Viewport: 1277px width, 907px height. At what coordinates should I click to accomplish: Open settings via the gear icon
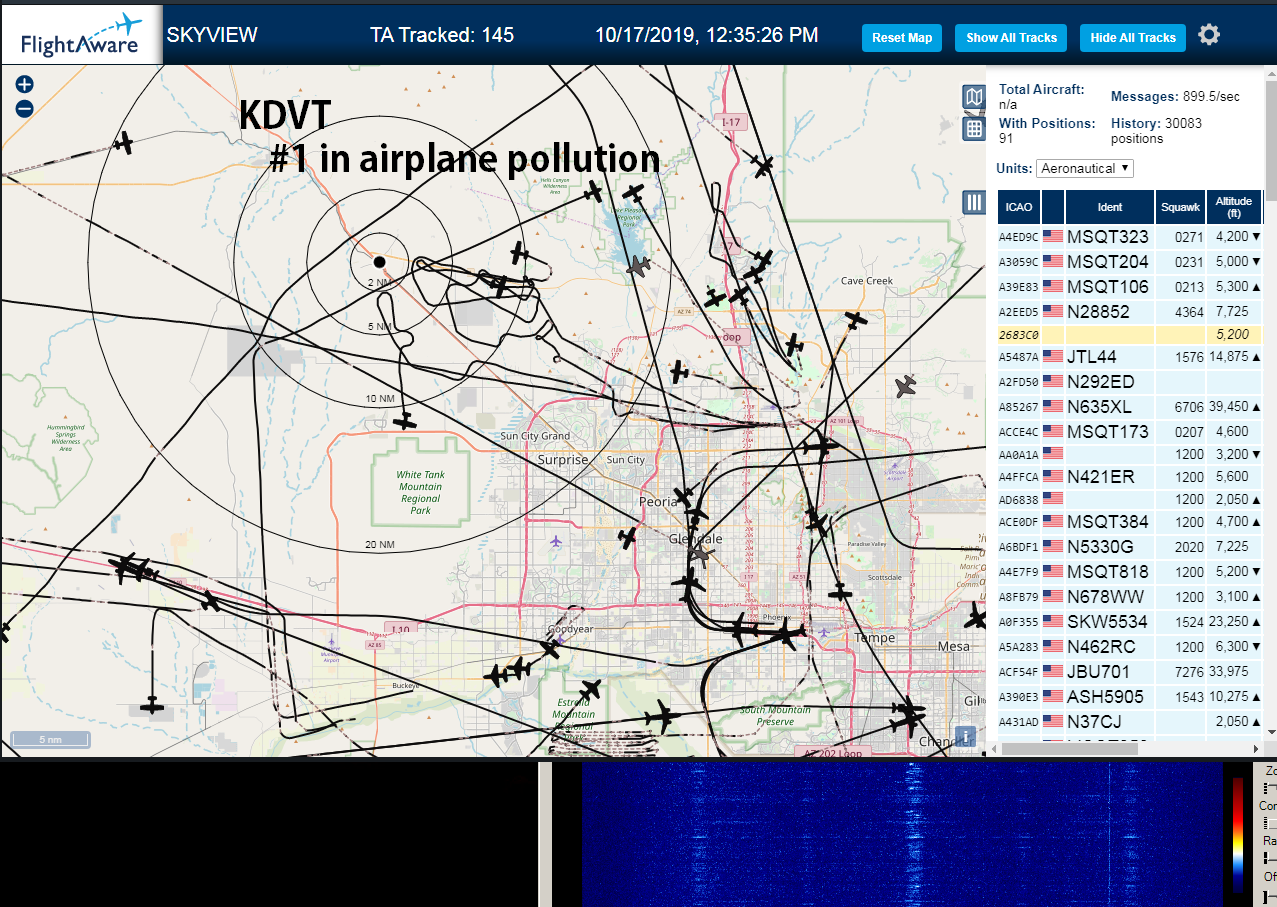(1209, 35)
